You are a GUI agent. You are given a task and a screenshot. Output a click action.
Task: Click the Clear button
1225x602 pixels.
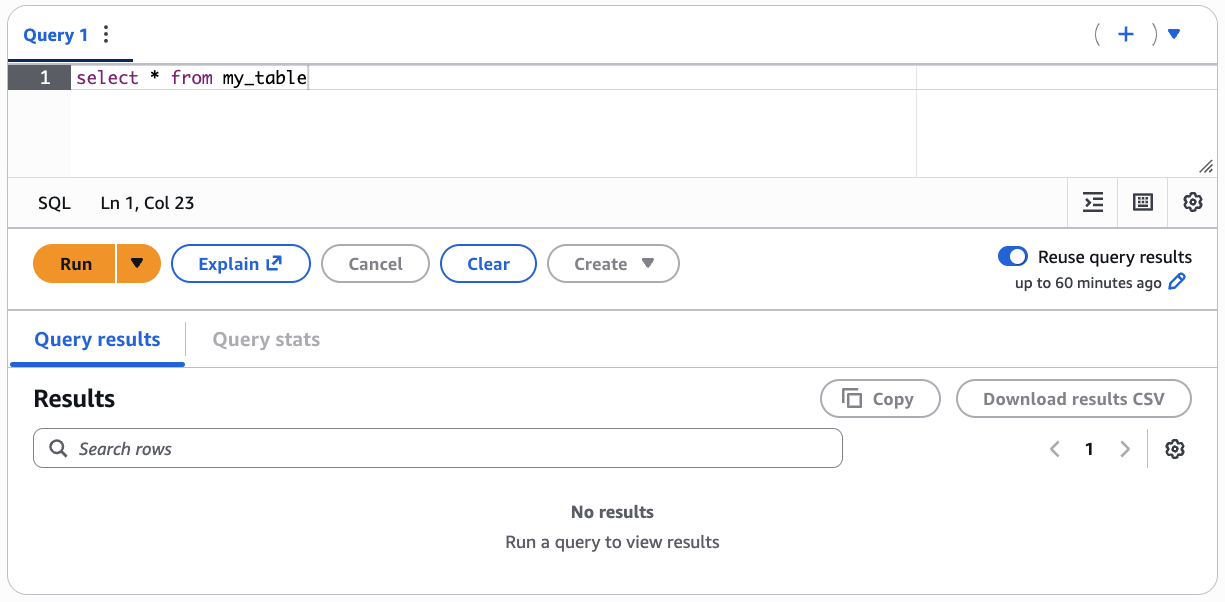click(488, 263)
